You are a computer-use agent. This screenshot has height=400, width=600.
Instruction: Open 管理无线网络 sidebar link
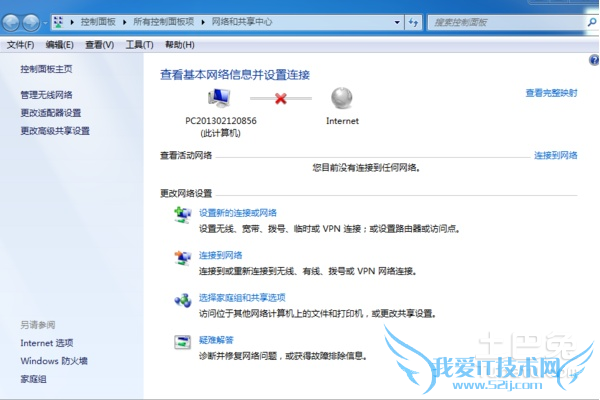click(x=46, y=95)
